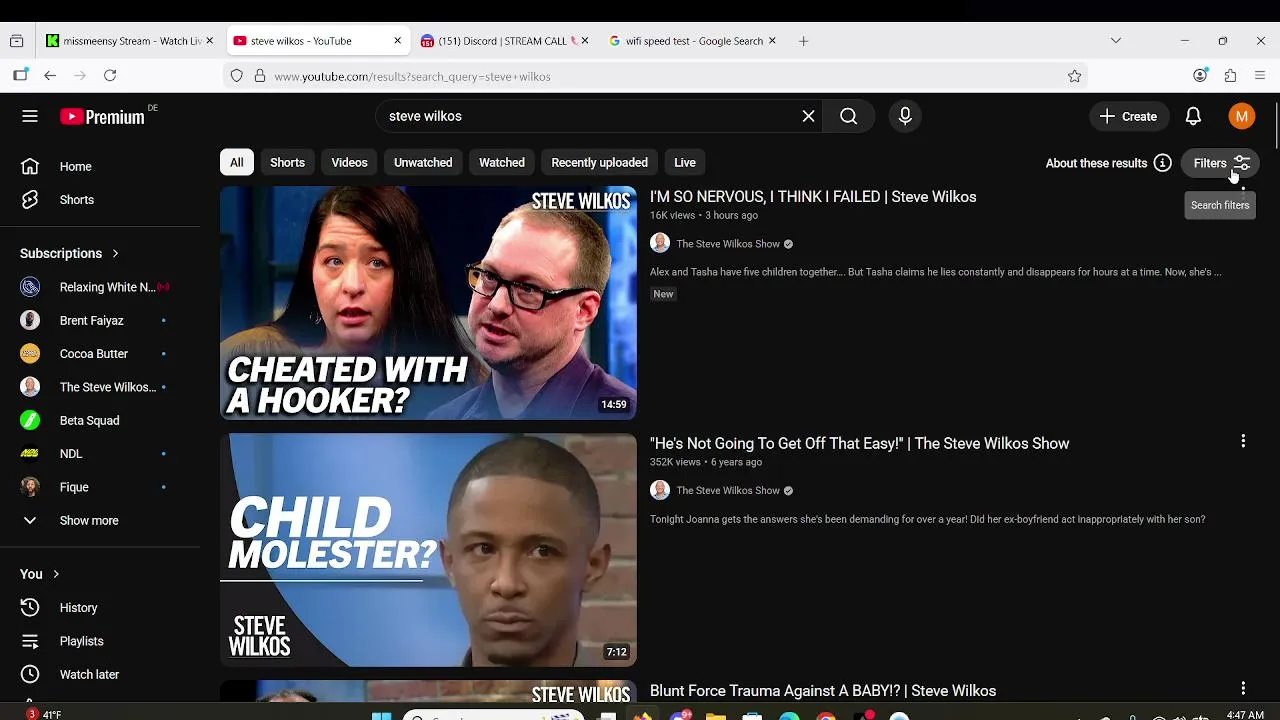Select the Watched filter chip
The width and height of the screenshot is (1280, 720).
pos(502,163)
